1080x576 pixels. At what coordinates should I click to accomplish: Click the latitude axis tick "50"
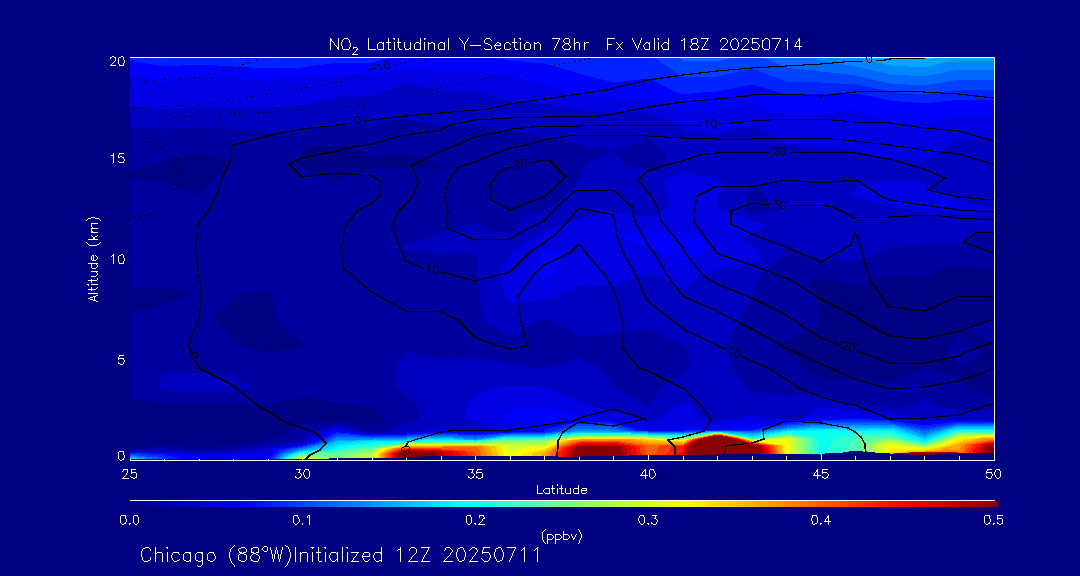tap(993, 474)
